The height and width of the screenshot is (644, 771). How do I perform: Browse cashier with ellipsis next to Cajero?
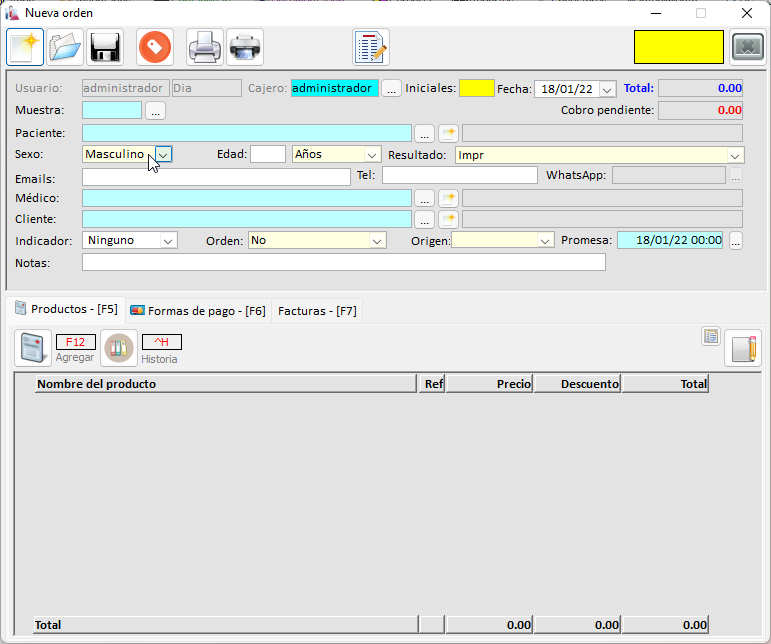(391, 88)
